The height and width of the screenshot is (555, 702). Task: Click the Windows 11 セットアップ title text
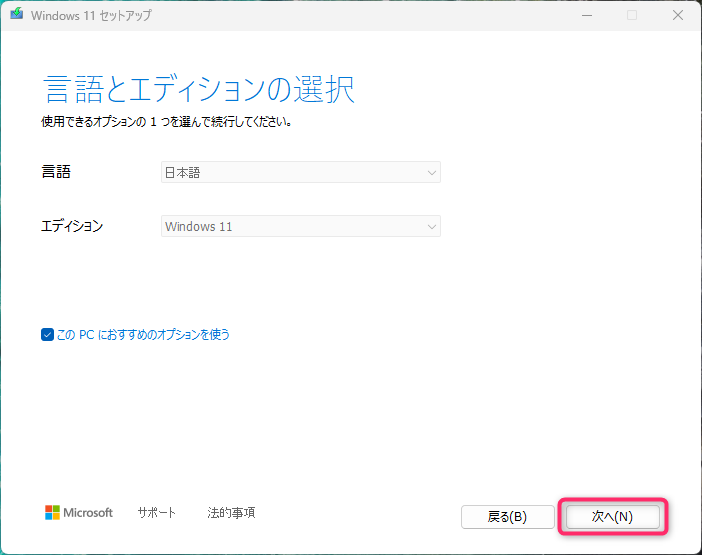click(x=91, y=16)
